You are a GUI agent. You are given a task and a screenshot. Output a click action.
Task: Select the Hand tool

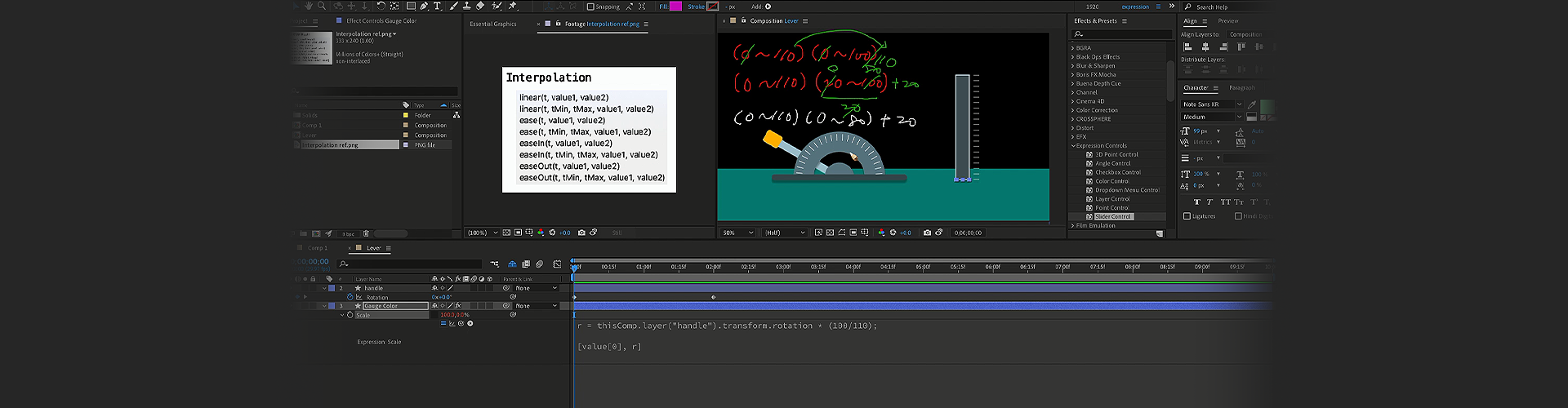coord(309,6)
